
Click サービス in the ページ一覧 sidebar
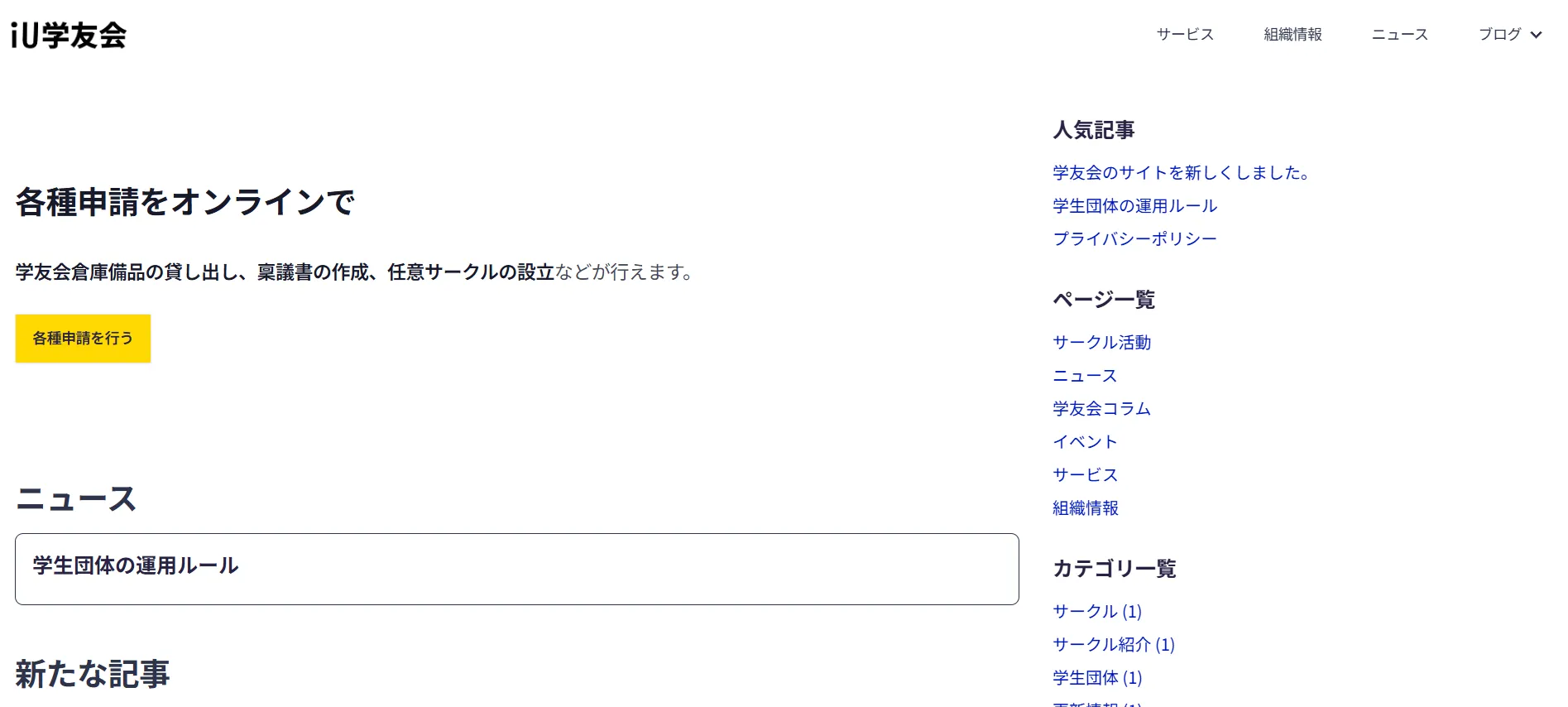coord(1085,475)
